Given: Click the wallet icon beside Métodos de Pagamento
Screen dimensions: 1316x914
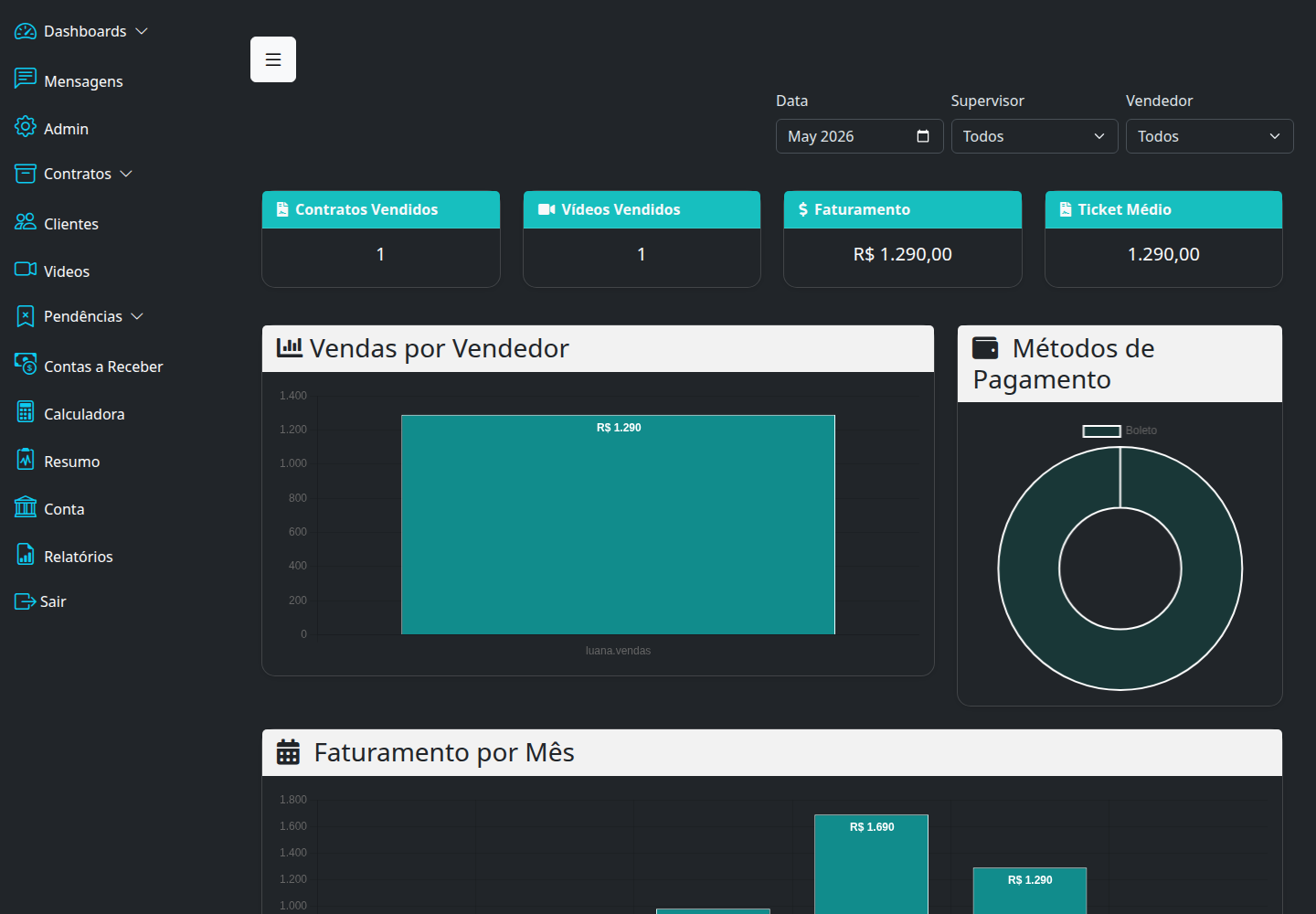Looking at the screenshot, I should (985, 347).
